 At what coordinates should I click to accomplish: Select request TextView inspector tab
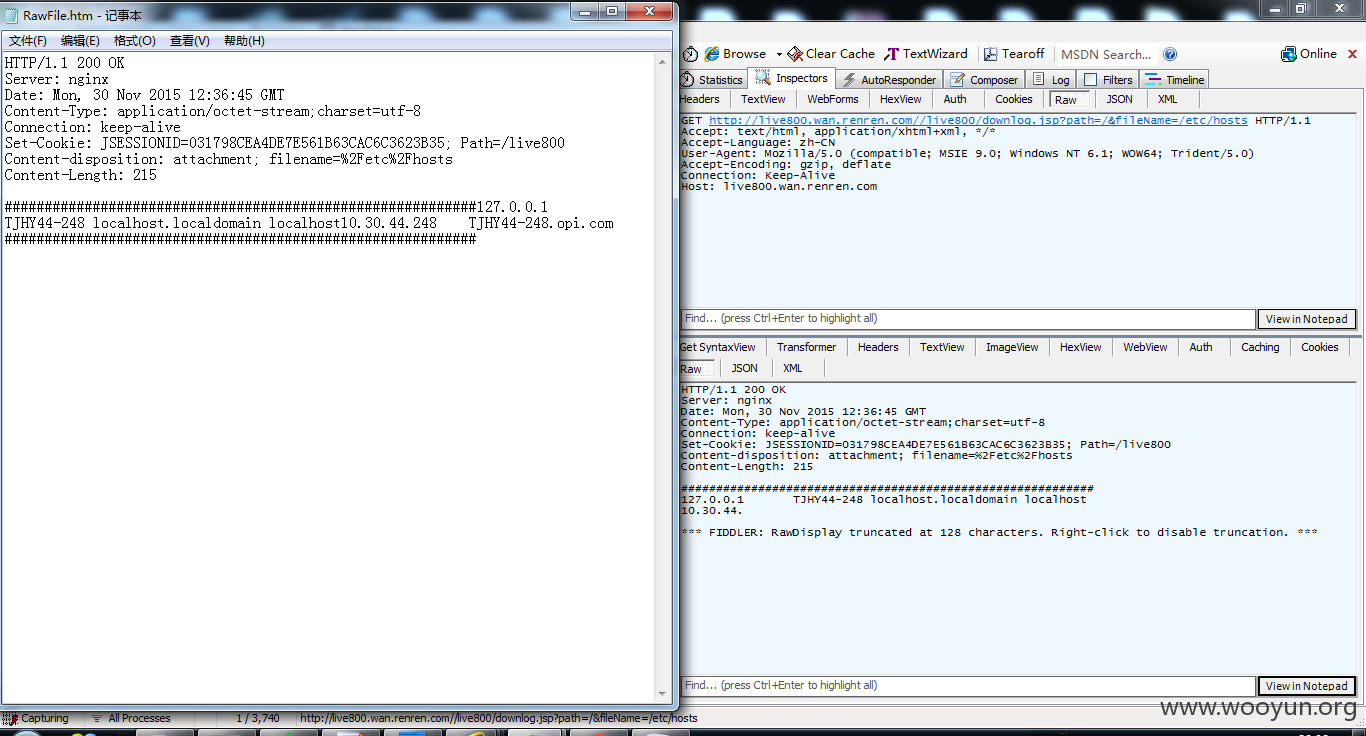763,99
